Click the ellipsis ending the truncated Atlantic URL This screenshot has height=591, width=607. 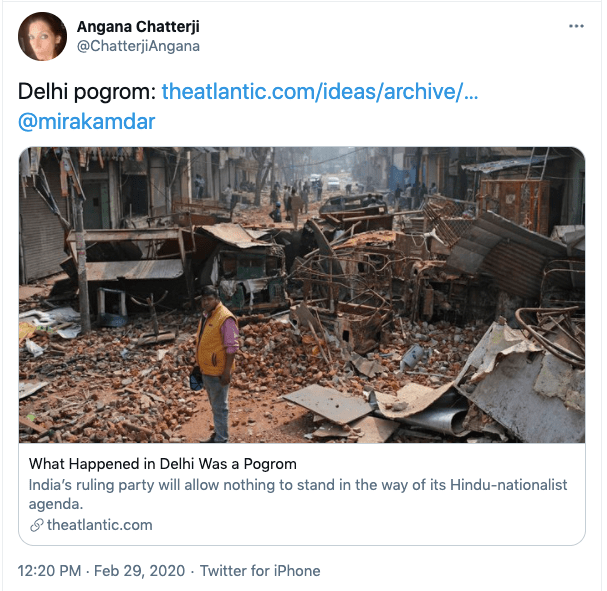(472, 92)
